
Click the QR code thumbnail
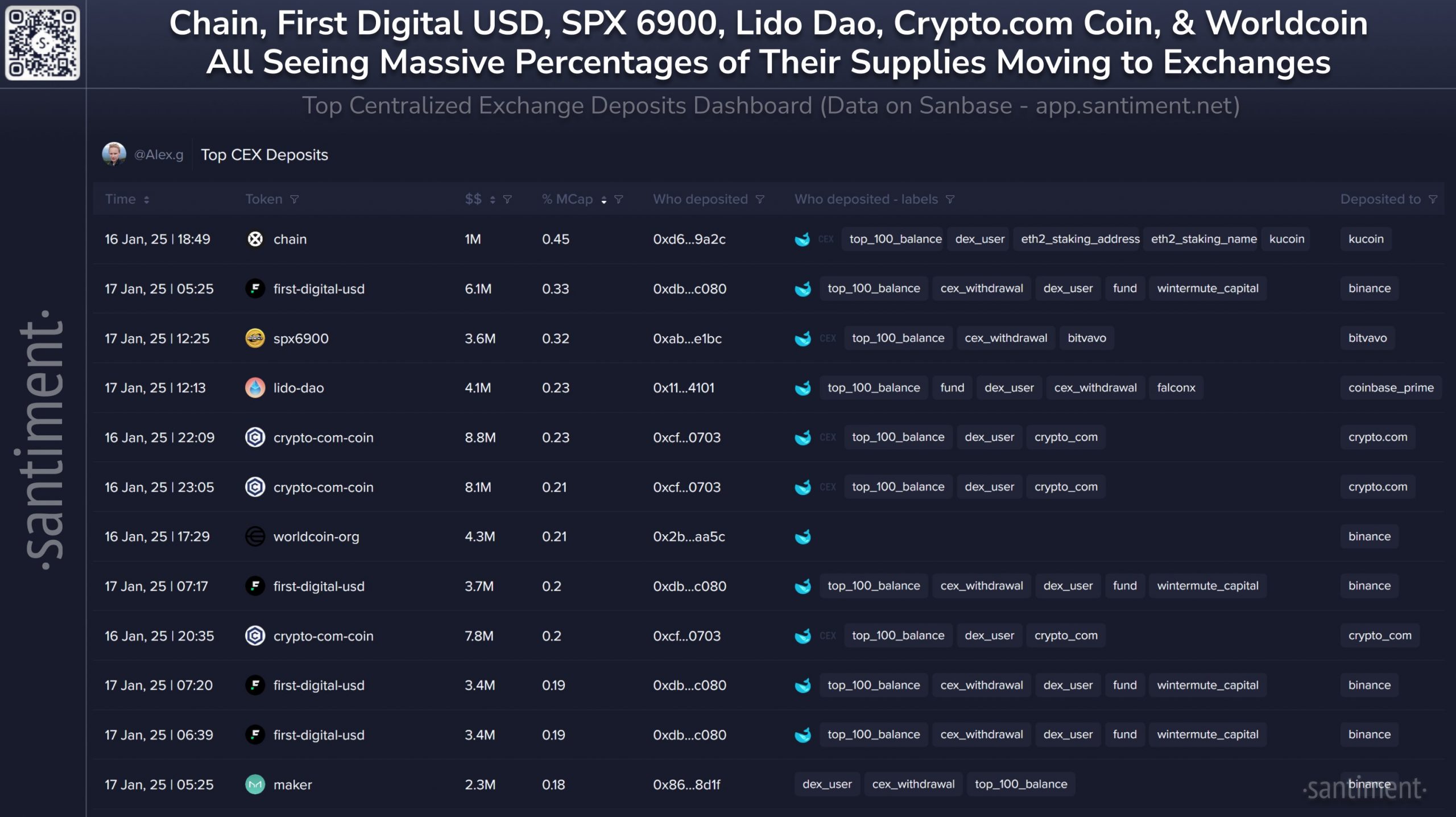pyautogui.click(x=43, y=43)
